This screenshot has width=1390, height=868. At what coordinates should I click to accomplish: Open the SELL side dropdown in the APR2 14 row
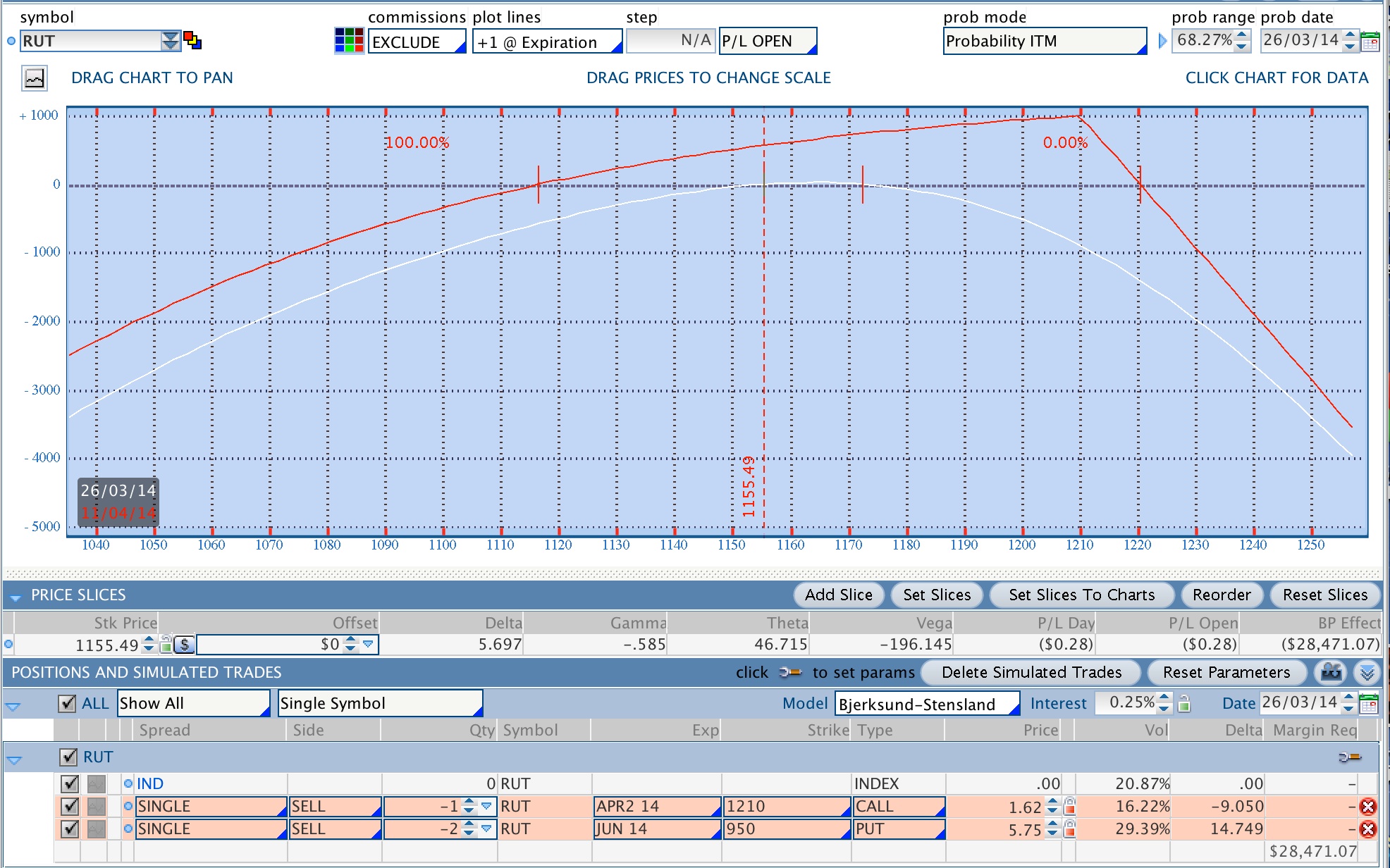(x=336, y=806)
